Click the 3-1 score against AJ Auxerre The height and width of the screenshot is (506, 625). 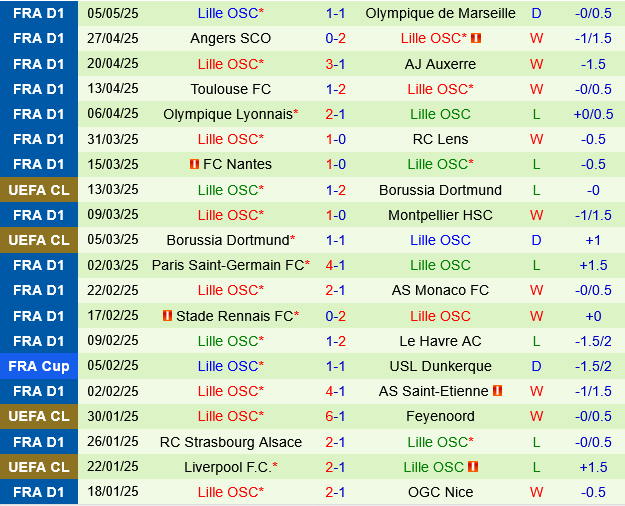335,64
